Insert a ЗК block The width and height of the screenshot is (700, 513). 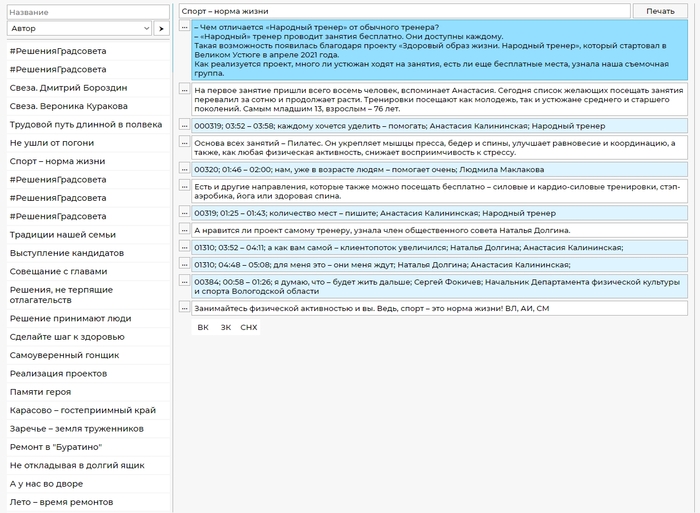tap(226, 327)
